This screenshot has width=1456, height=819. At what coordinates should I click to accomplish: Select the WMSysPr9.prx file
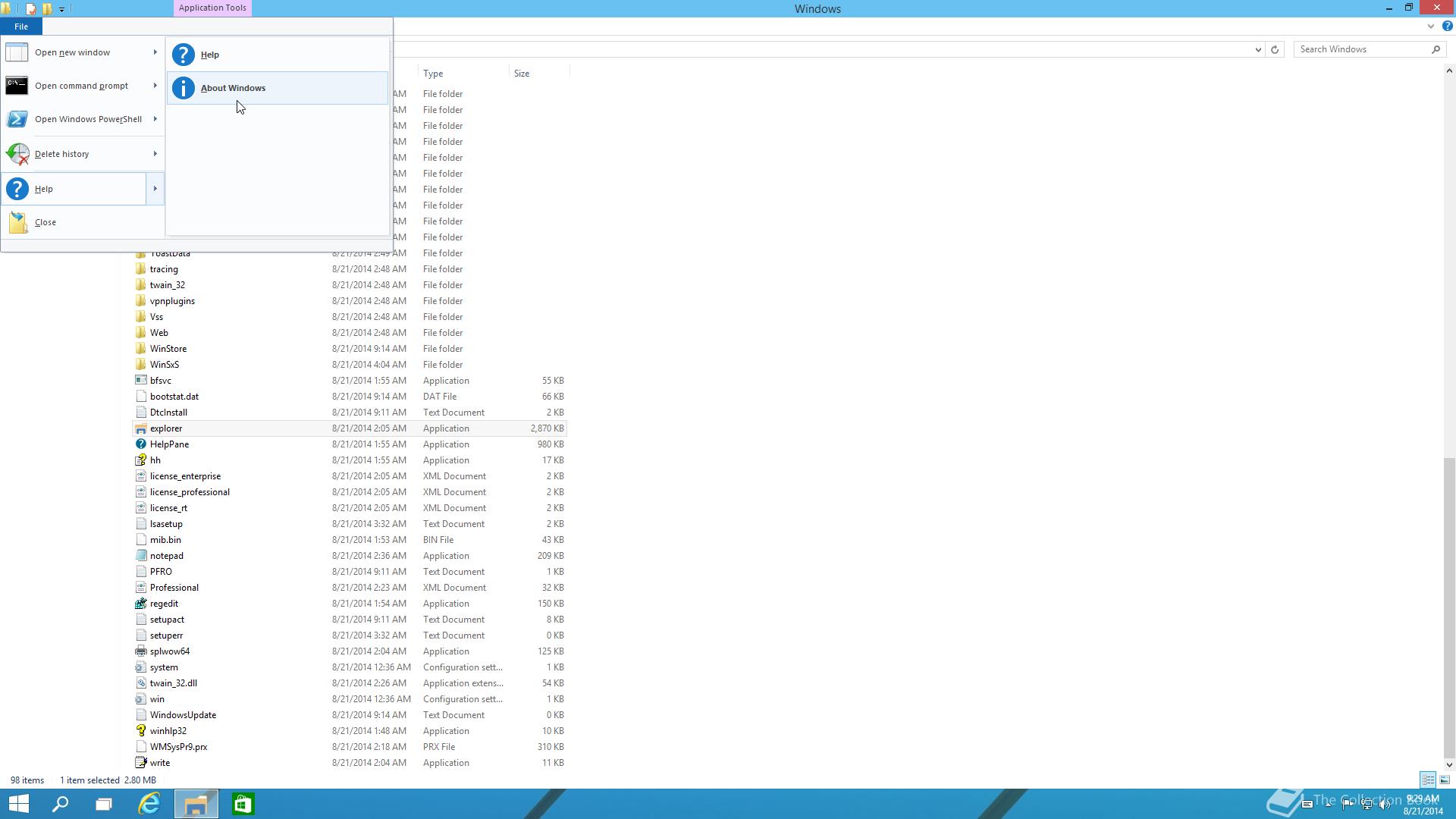pos(178,747)
